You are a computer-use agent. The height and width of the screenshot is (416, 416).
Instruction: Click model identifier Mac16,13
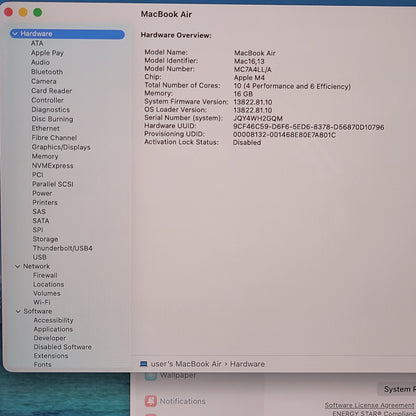point(249,61)
